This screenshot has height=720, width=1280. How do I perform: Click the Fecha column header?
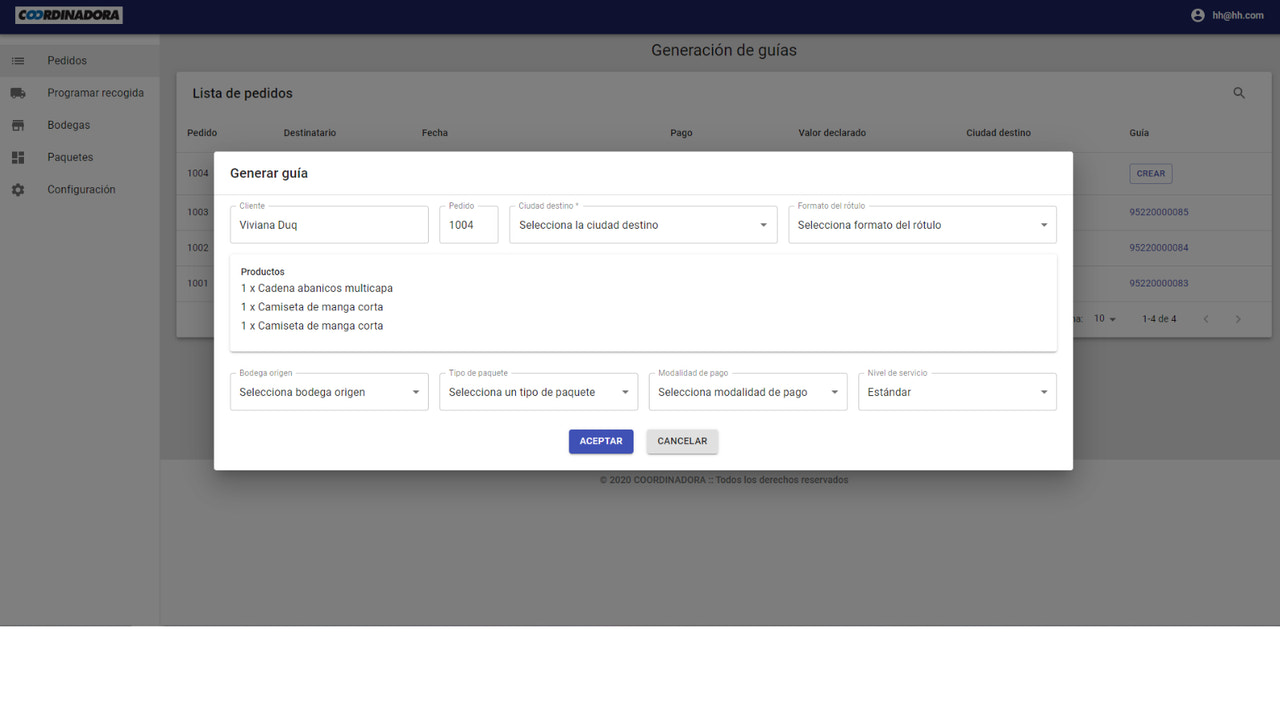tap(435, 133)
